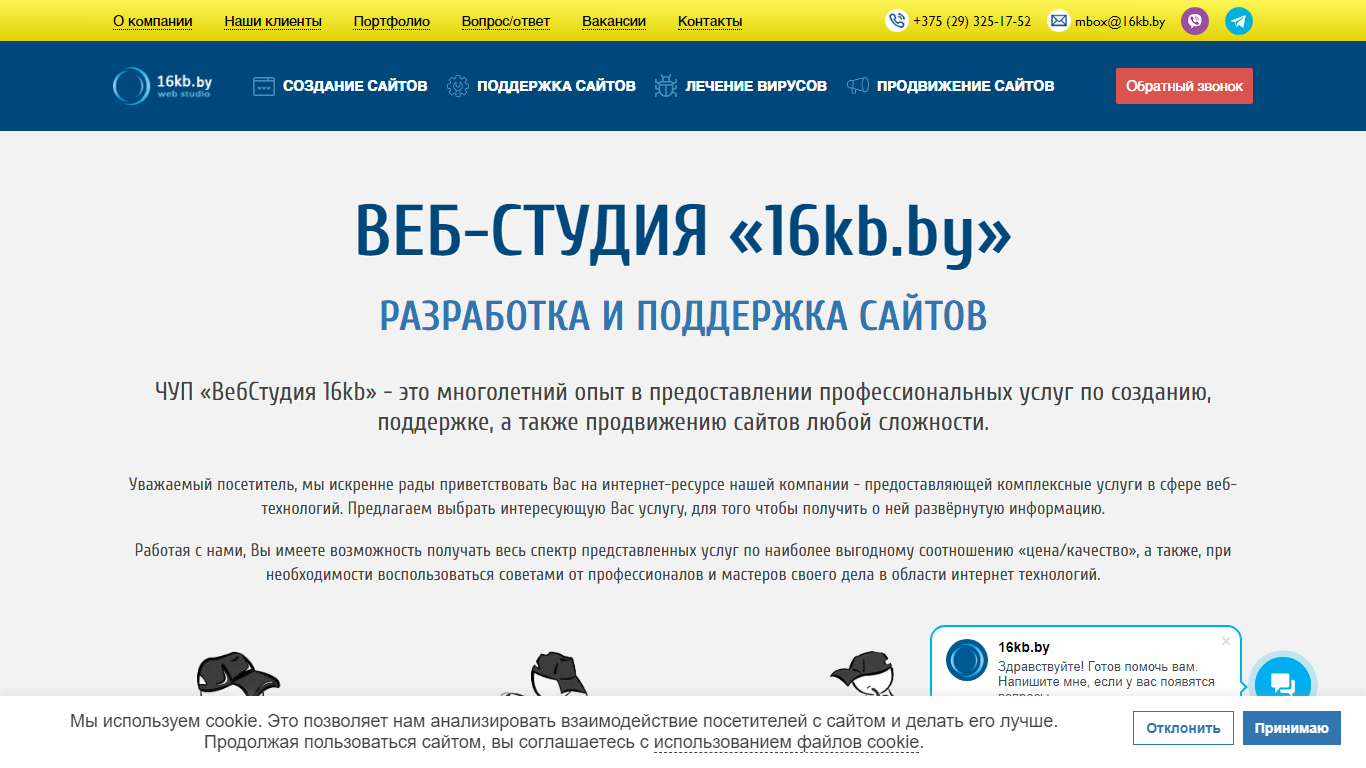Viewport: 1366px width, 768px height.
Task: Click phone number +375 (29) 325-17-52
Action: (972, 21)
